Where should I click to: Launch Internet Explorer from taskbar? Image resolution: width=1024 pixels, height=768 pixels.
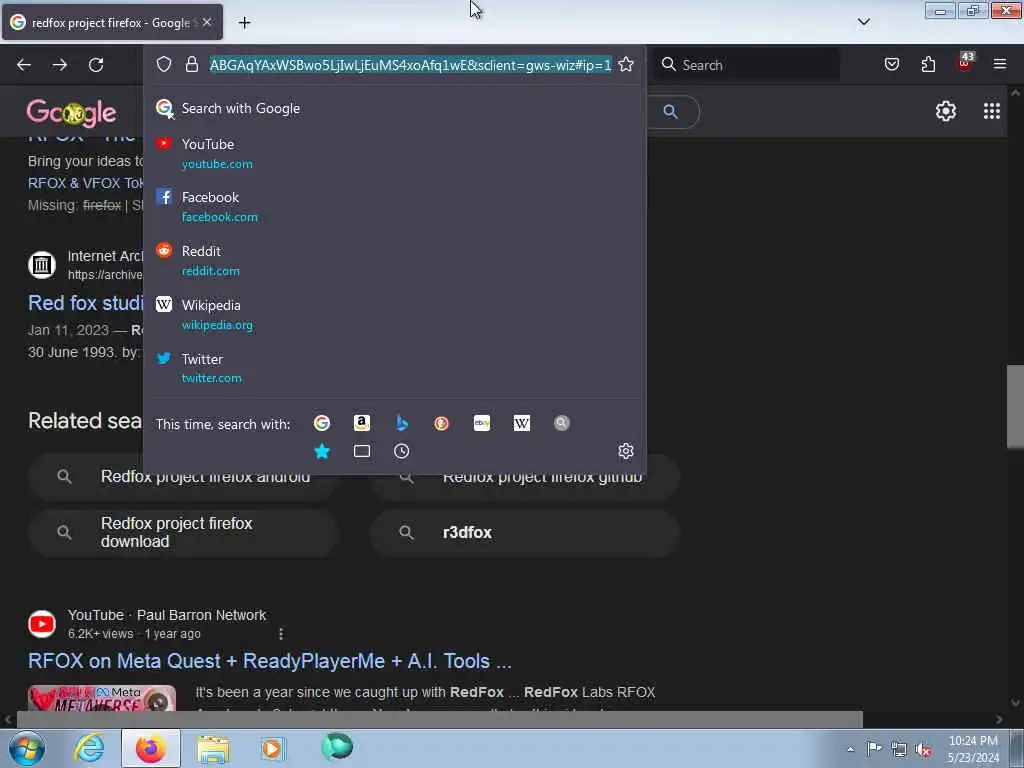[x=89, y=748]
